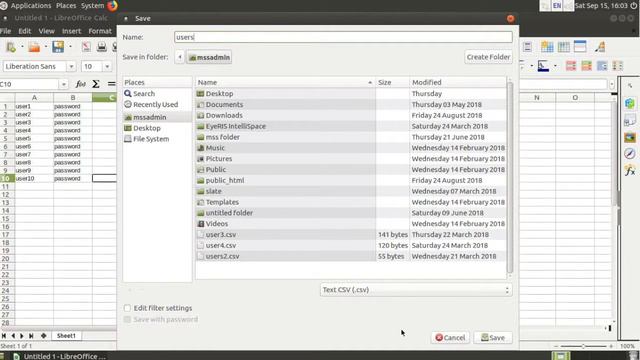Expand the Name Box C10 dropdown

pyautogui.click(x=63, y=84)
